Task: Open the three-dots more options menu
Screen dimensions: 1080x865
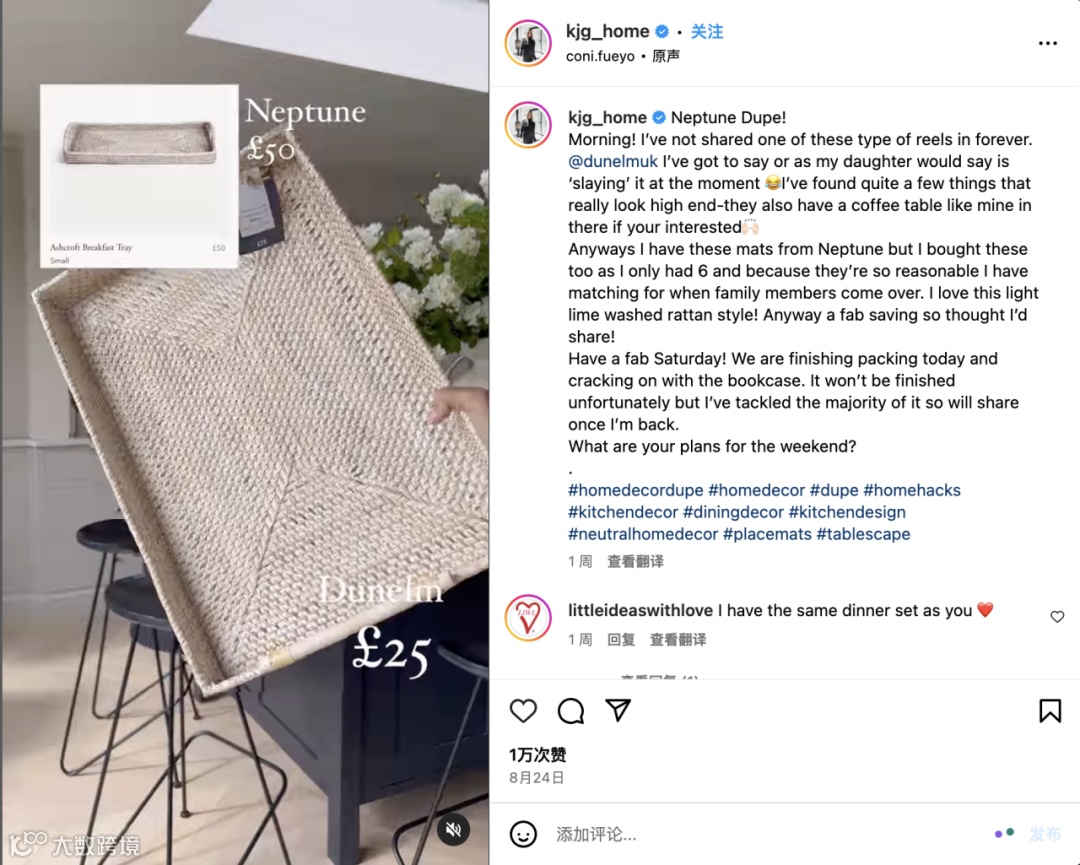Action: tap(1048, 43)
